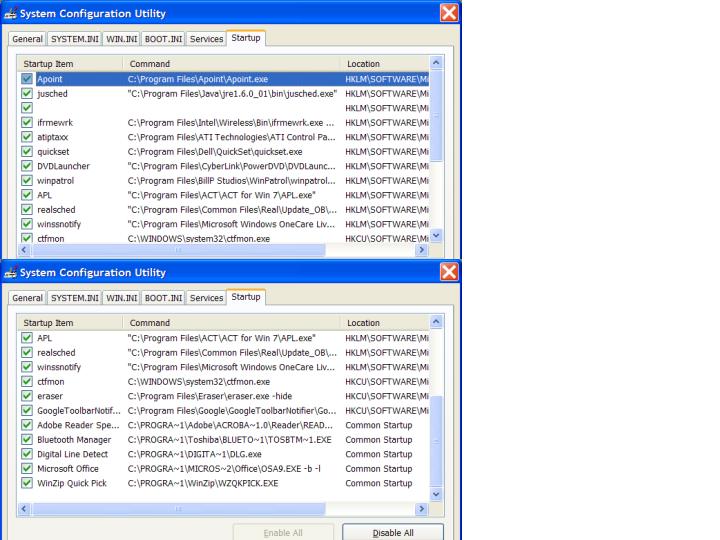Switch to Services tab in lower window
720x540 pixels.
[x=206, y=298]
